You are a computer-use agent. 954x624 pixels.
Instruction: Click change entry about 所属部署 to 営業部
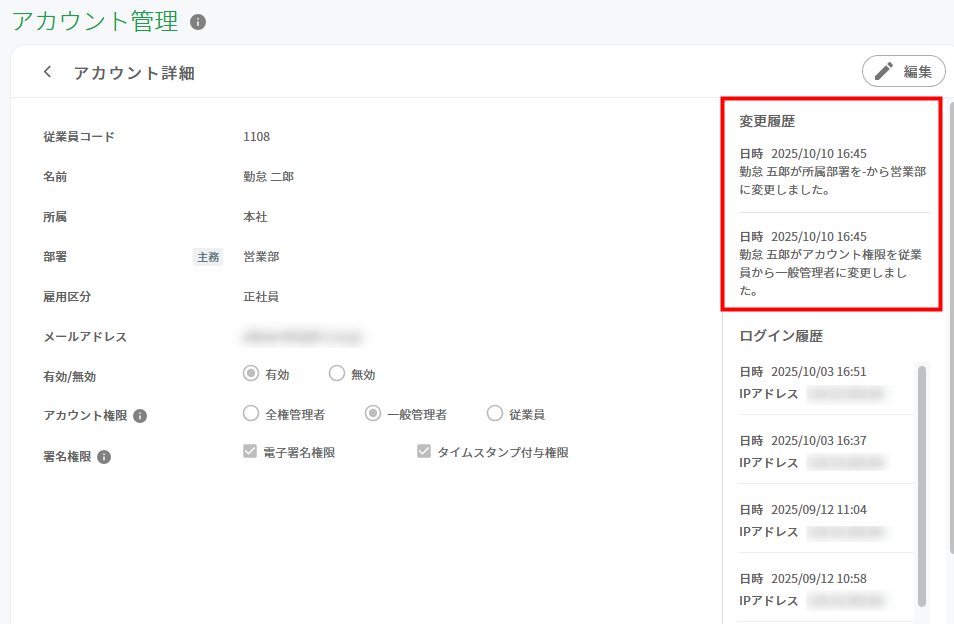834,172
